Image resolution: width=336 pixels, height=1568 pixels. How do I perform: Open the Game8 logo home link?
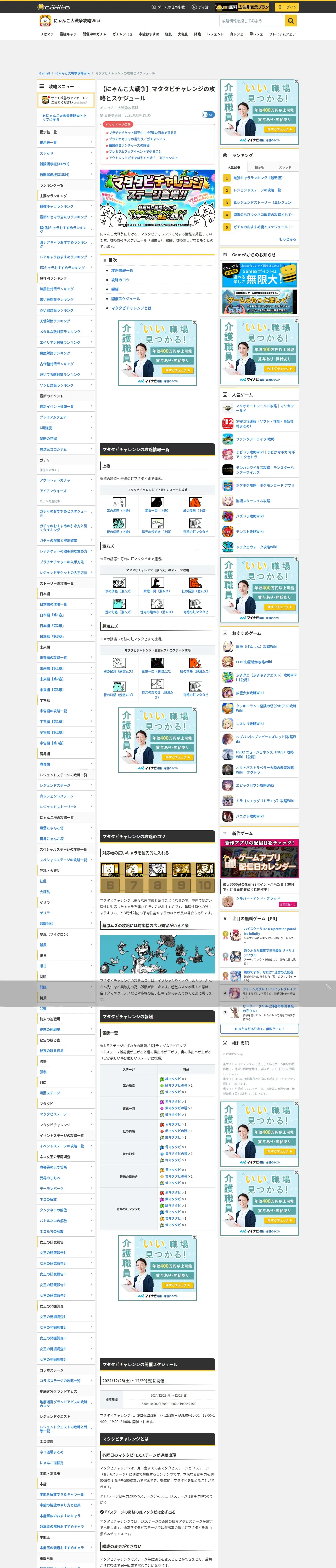point(54,7)
